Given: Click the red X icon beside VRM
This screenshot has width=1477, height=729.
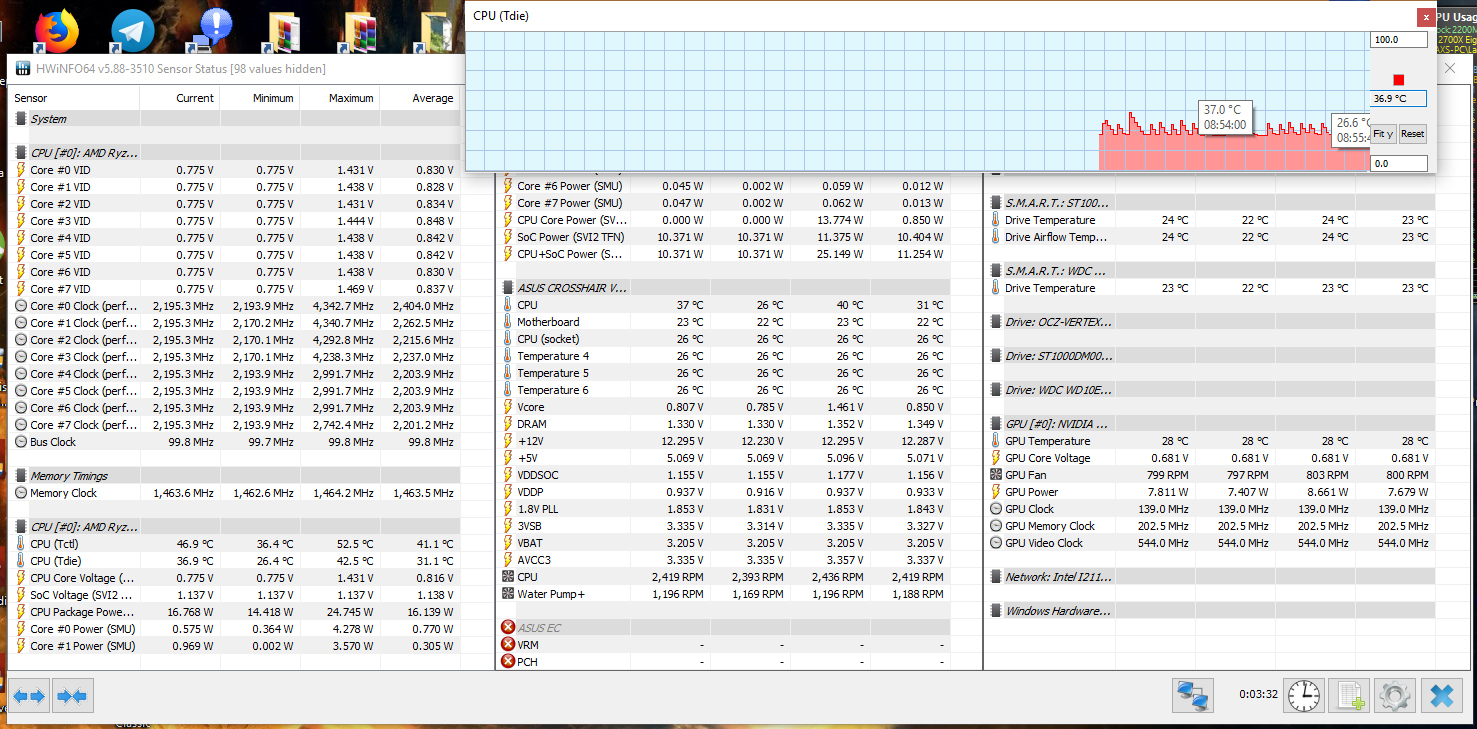Looking at the screenshot, I should click(508, 645).
